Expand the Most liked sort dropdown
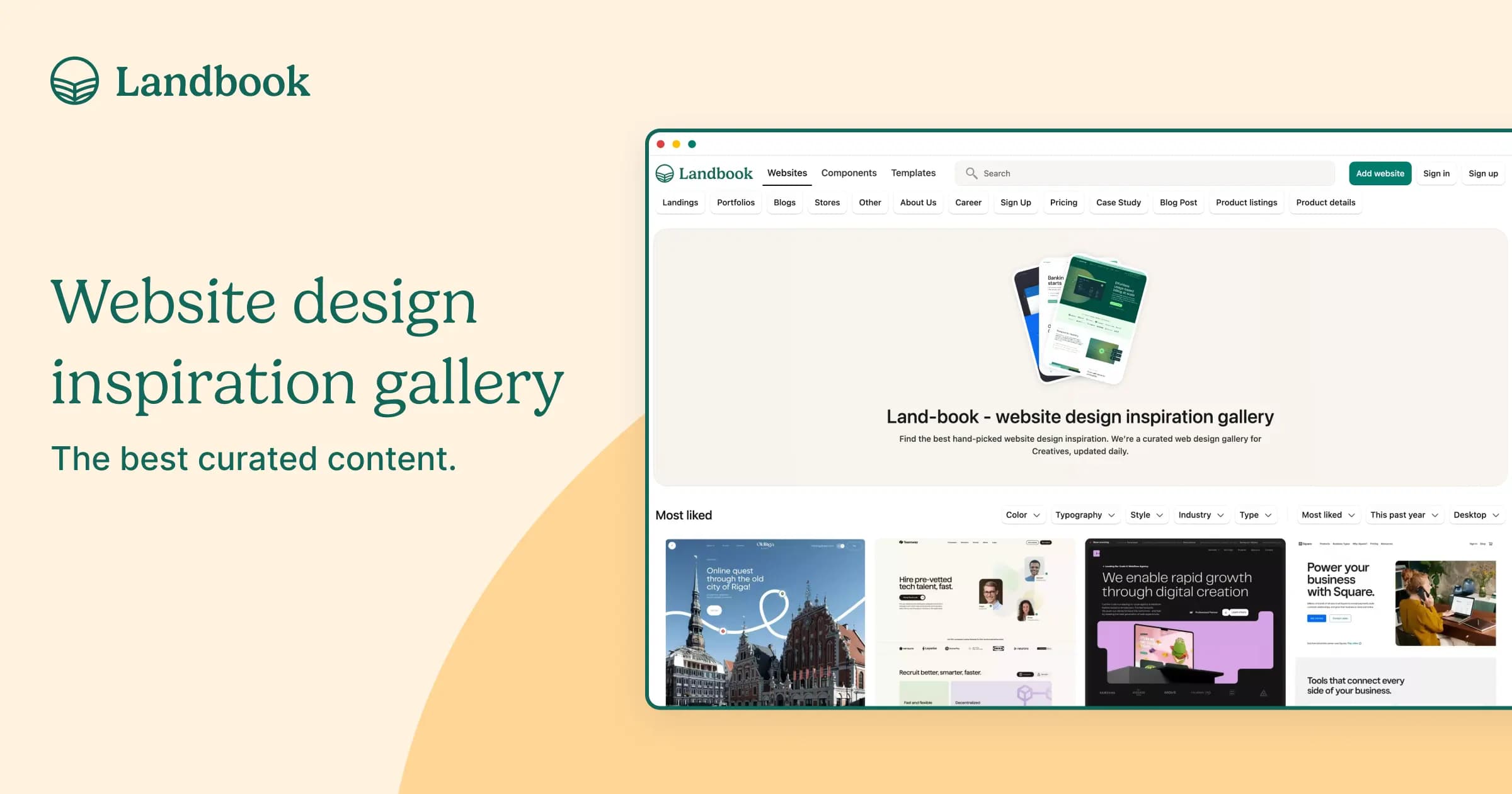This screenshot has height=794, width=1512. click(x=1325, y=515)
